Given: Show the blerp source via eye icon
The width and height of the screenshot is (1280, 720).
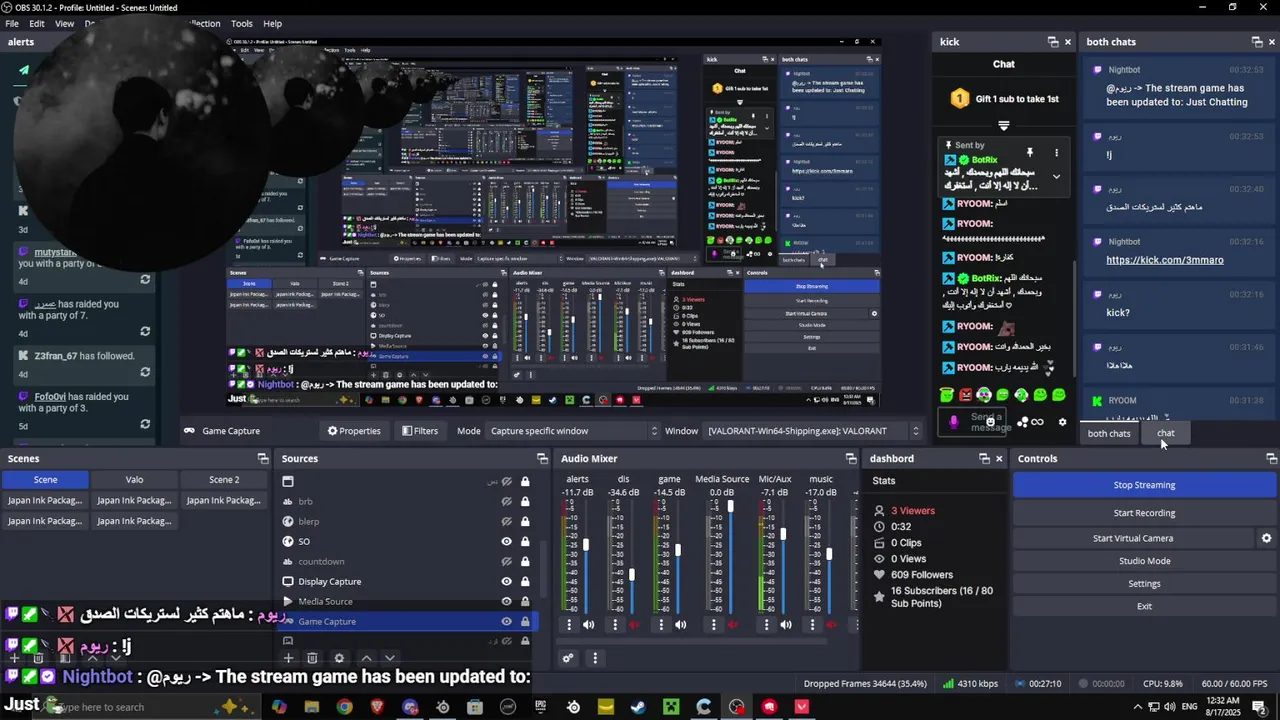Looking at the screenshot, I should click(506, 521).
